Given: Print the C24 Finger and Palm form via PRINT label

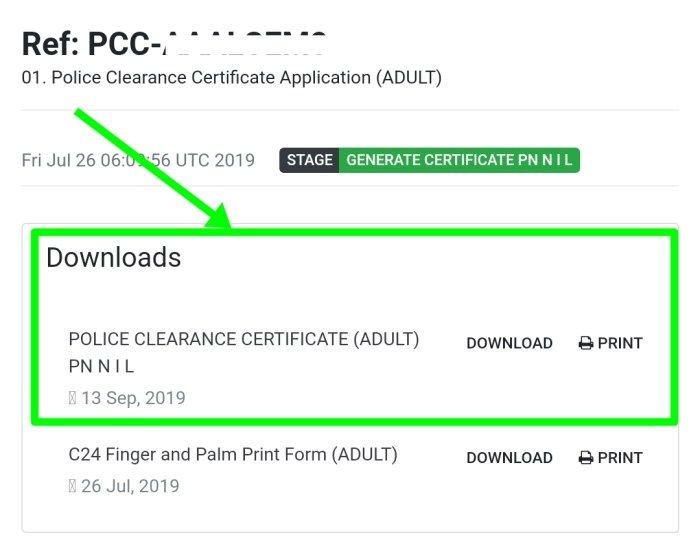Looking at the screenshot, I should (x=620, y=458).
